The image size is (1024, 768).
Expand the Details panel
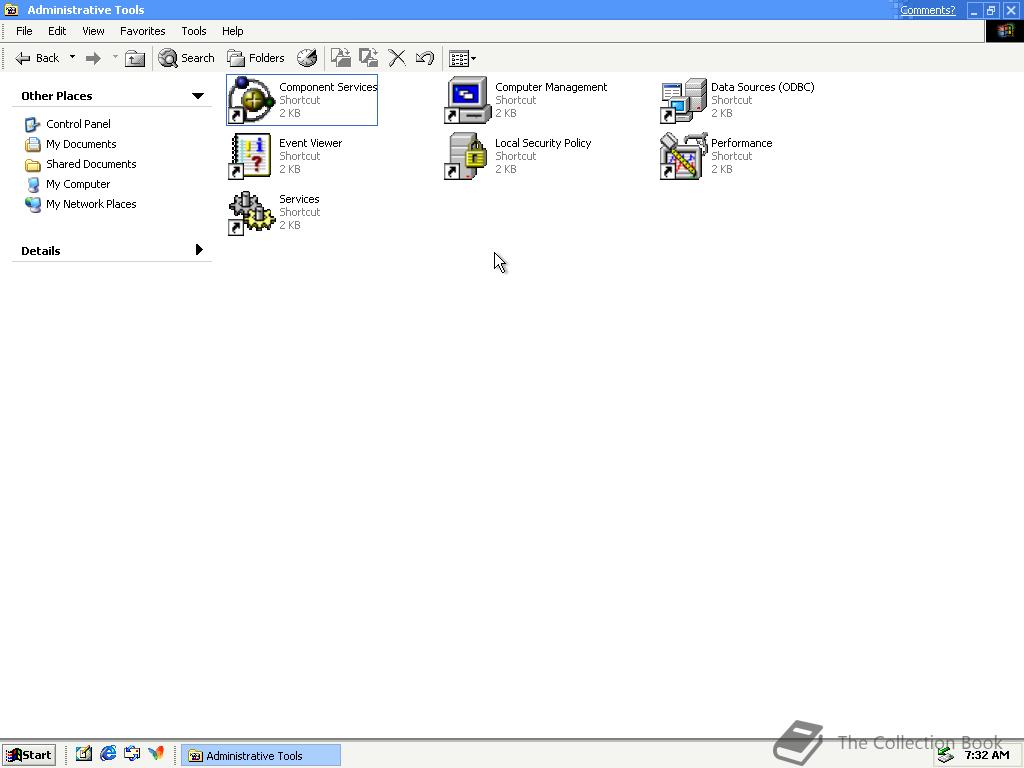pyautogui.click(x=199, y=249)
